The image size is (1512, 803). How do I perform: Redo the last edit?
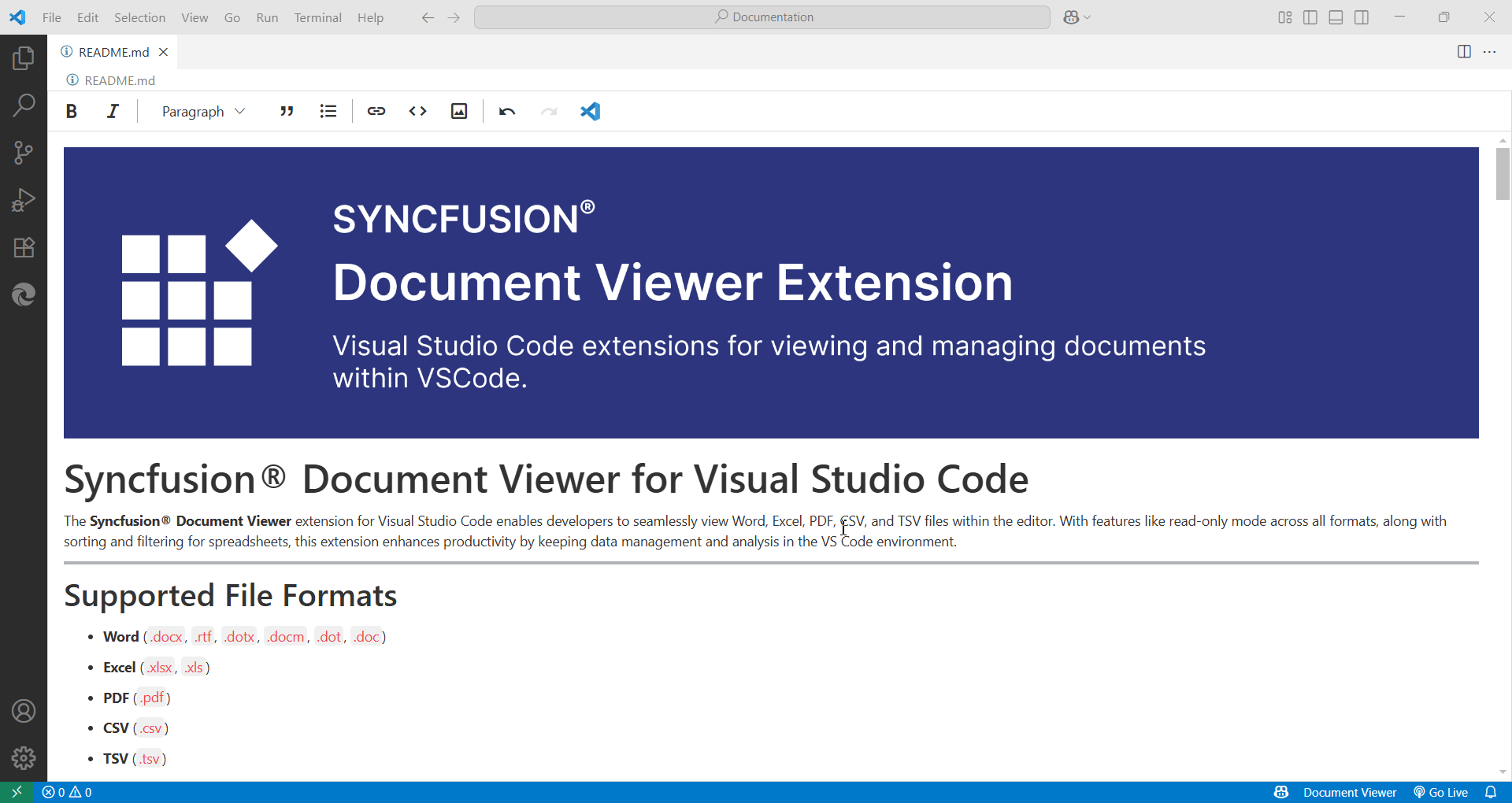coord(549,111)
